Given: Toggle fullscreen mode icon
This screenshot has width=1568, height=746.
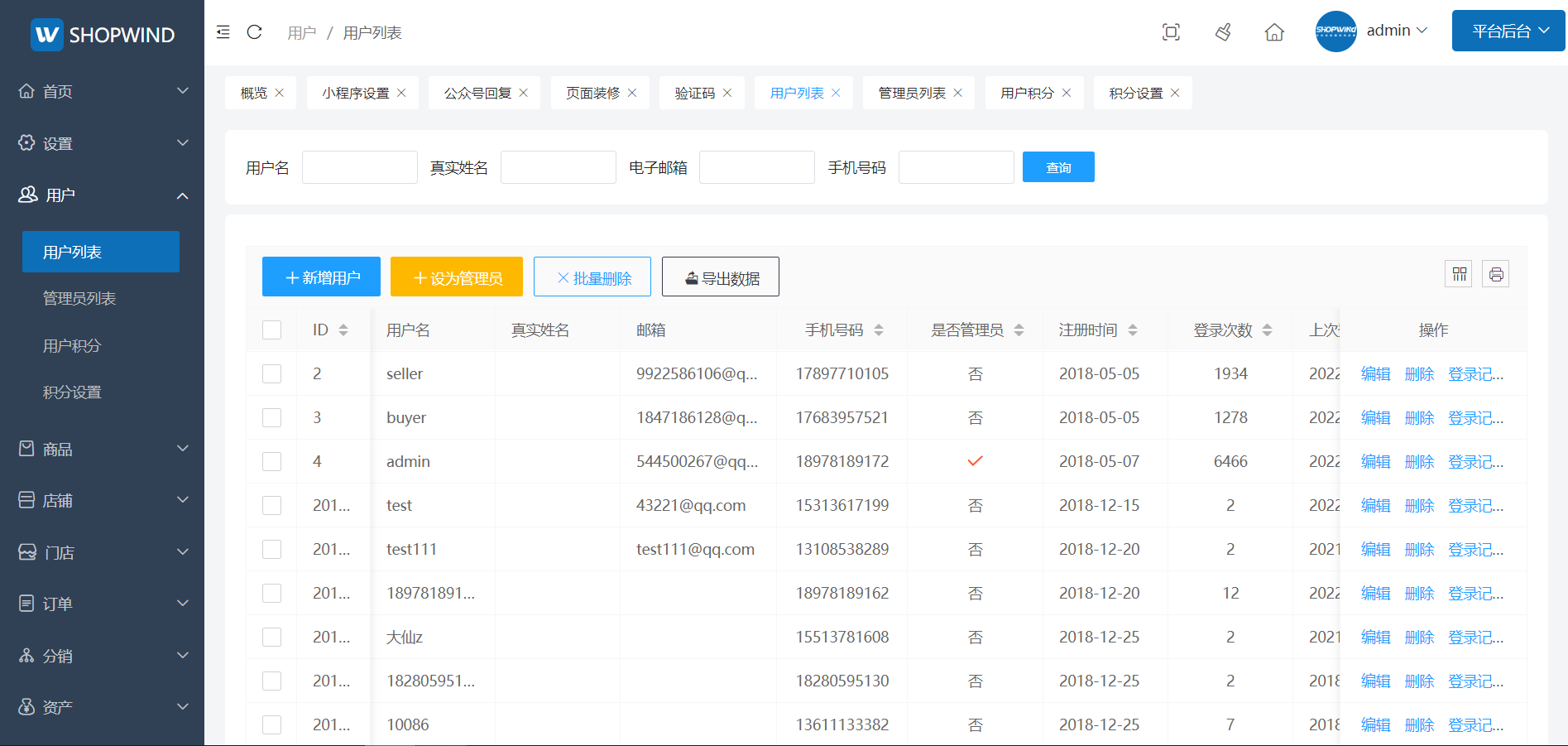Looking at the screenshot, I should (x=1171, y=32).
